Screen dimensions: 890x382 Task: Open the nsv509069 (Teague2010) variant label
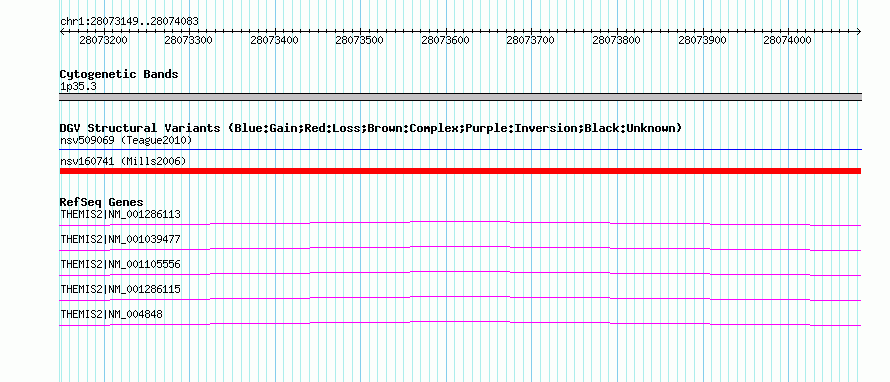pos(126,140)
